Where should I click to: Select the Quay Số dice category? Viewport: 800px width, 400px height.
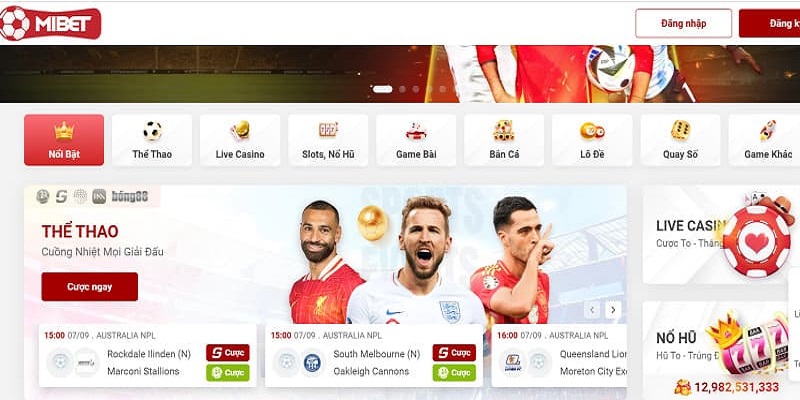(681, 140)
